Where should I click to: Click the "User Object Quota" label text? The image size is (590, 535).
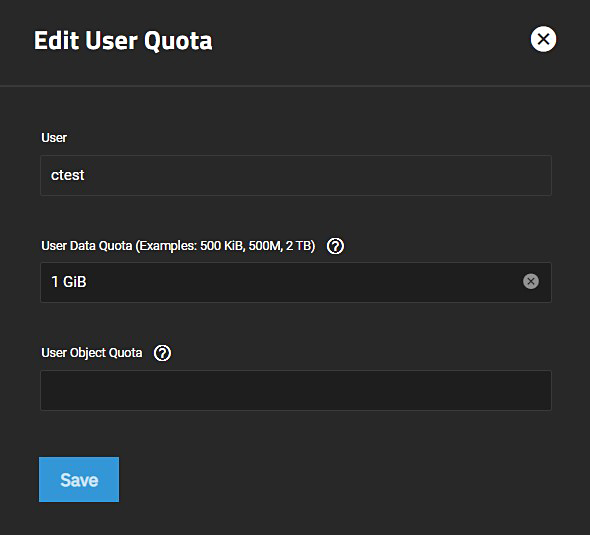pyautogui.click(x=92, y=353)
